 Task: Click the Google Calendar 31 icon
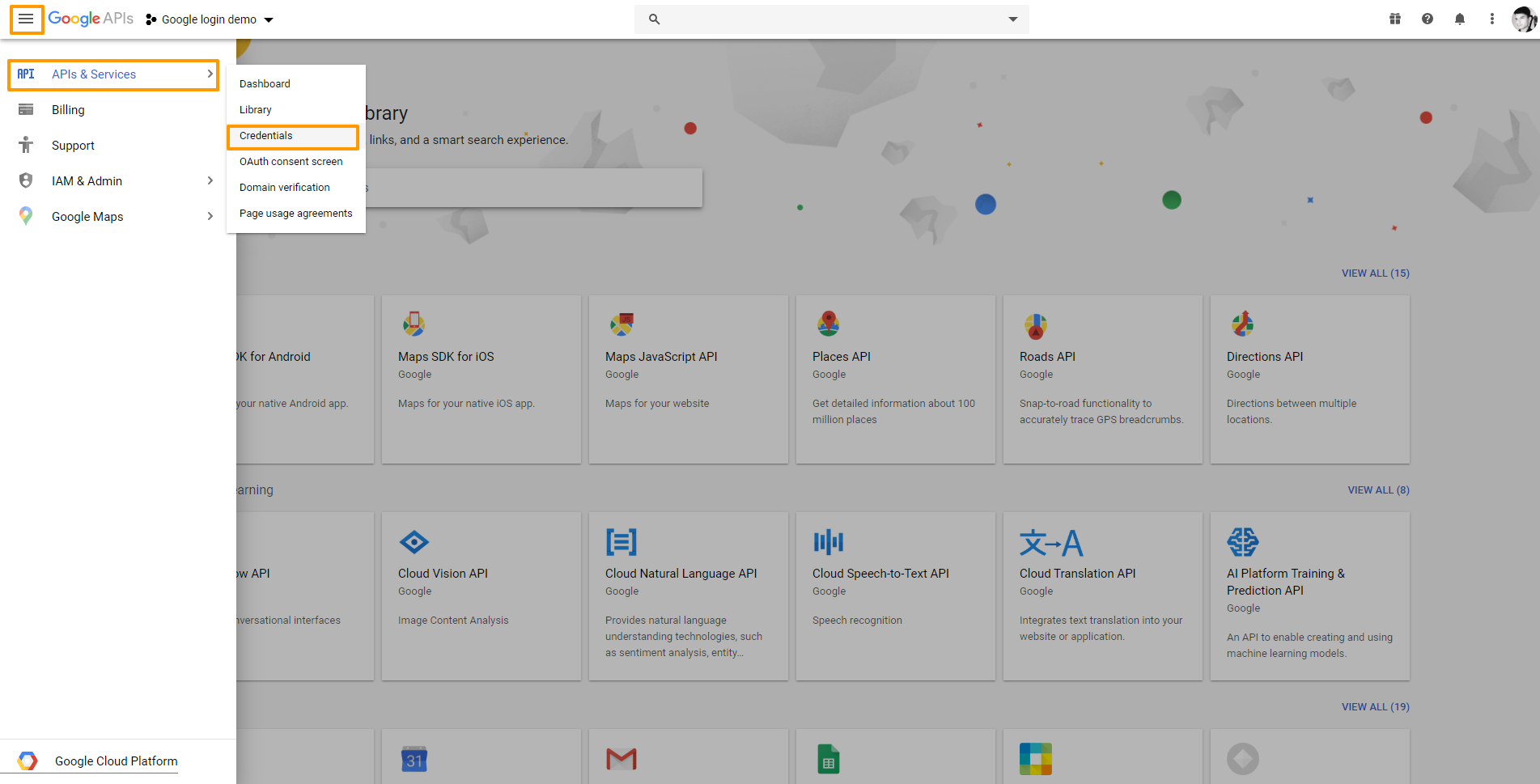414,759
